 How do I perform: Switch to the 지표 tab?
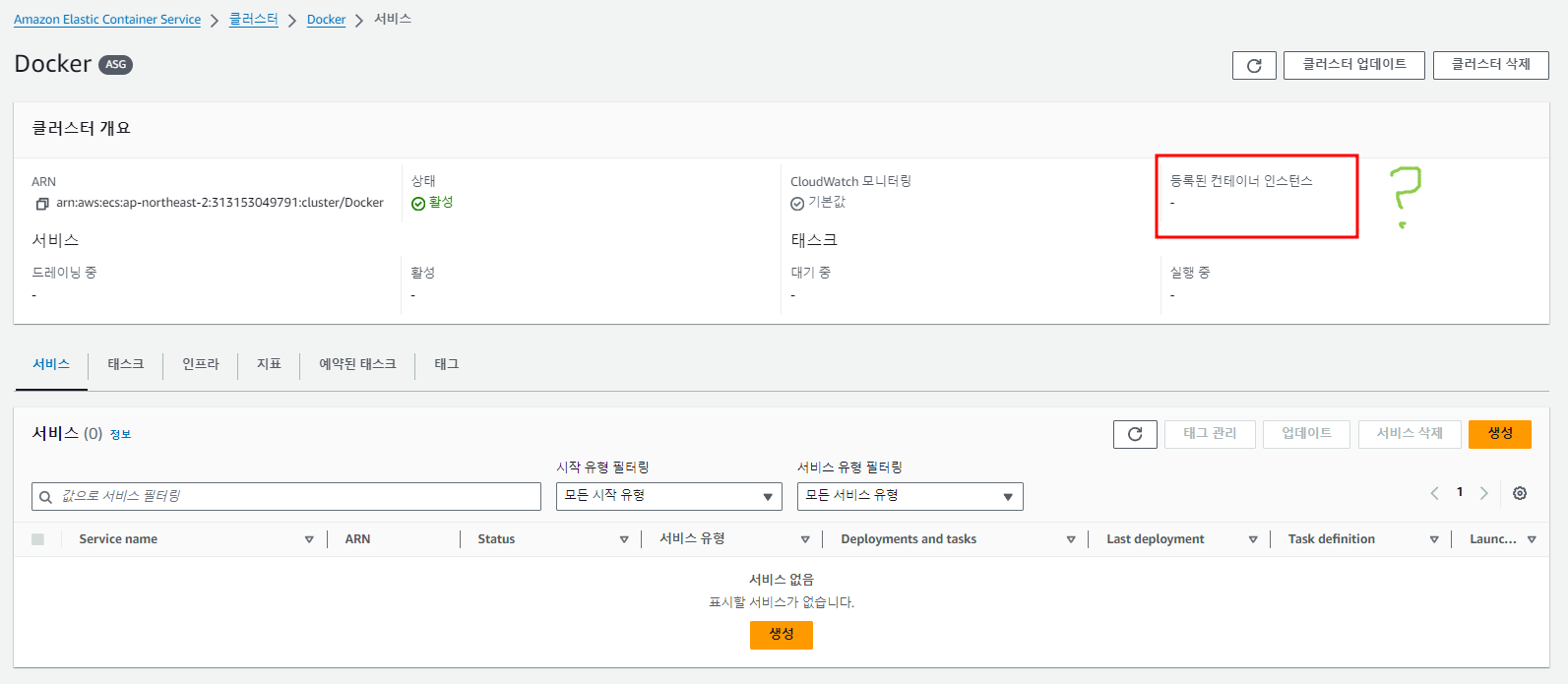(x=269, y=364)
